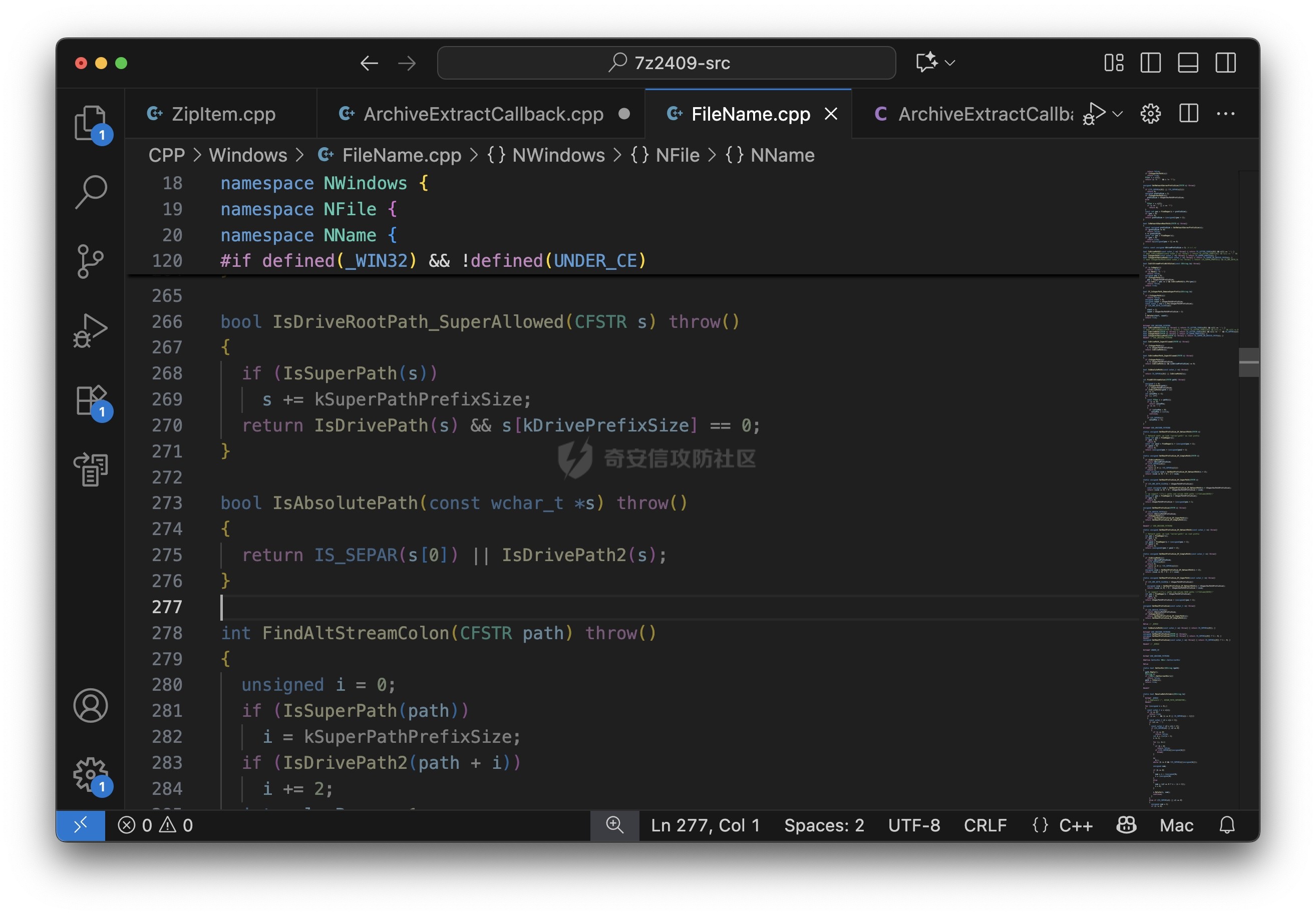
Task: Open the Run or Debug dropdown arrow
Action: (x=1117, y=114)
